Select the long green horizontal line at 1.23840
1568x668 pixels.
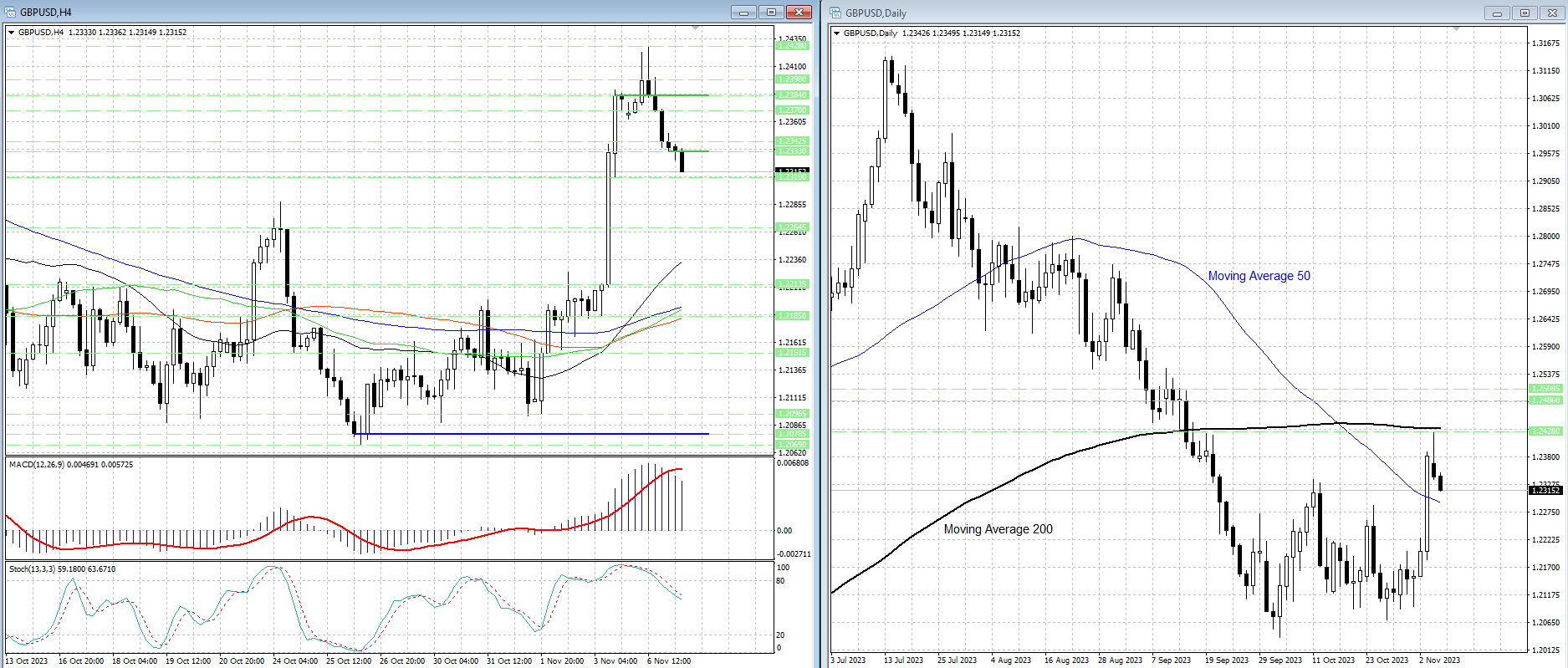(x=663, y=95)
